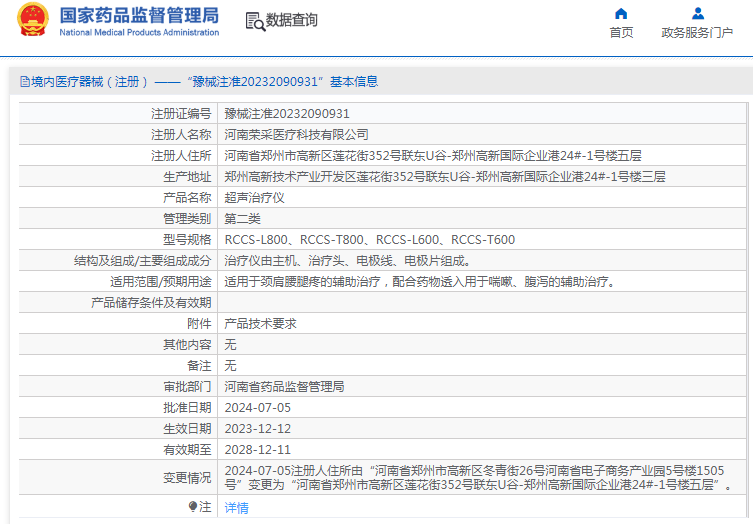The image size is (753, 524).
Task: Click approval date 2024-07-05
Action: coord(257,408)
